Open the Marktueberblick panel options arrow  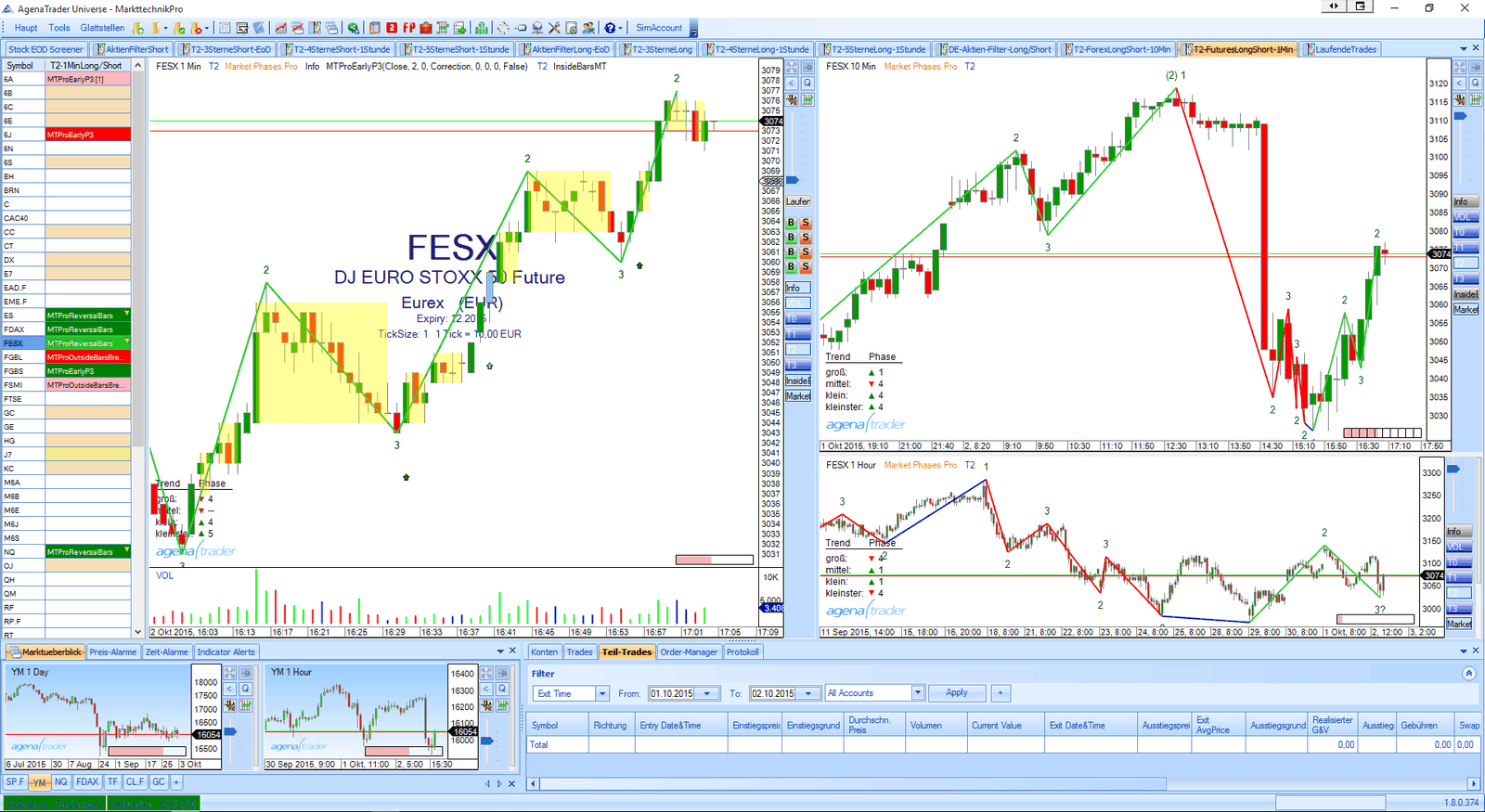coord(500,651)
